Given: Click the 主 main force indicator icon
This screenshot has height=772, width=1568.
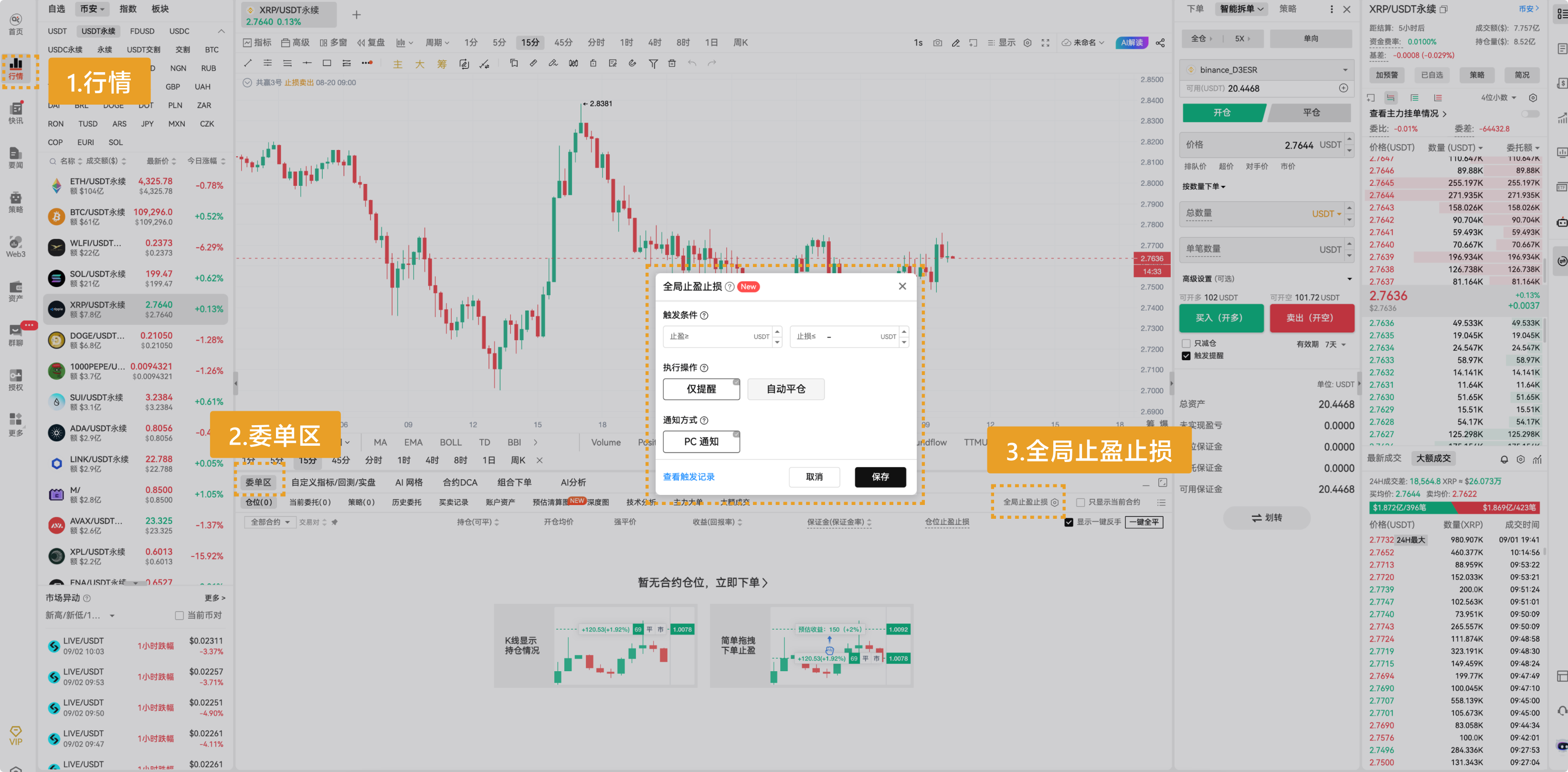Looking at the screenshot, I should pyautogui.click(x=397, y=64).
